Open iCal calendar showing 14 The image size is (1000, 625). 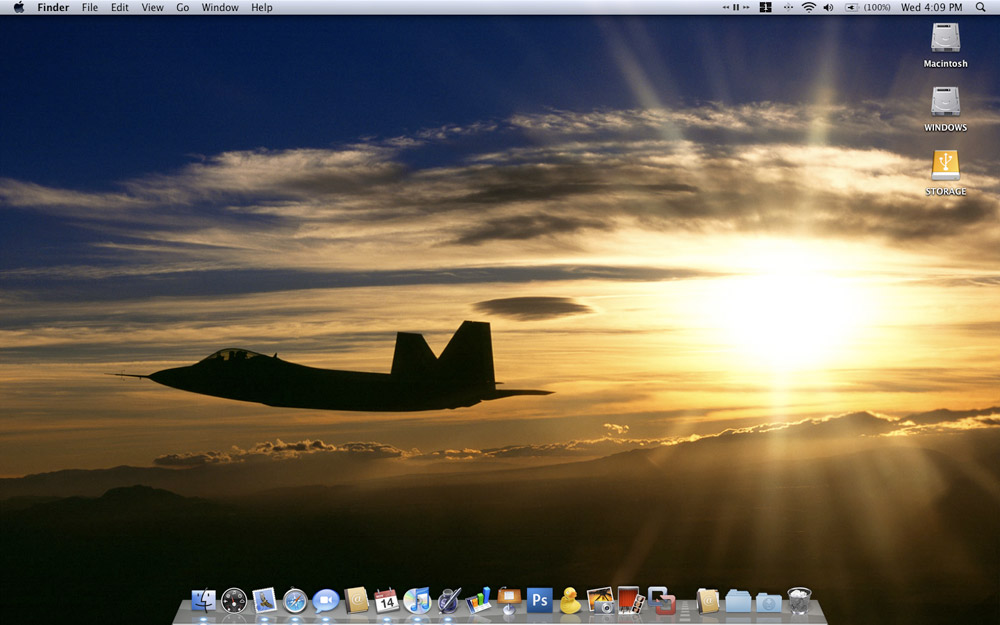[x=386, y=601]
